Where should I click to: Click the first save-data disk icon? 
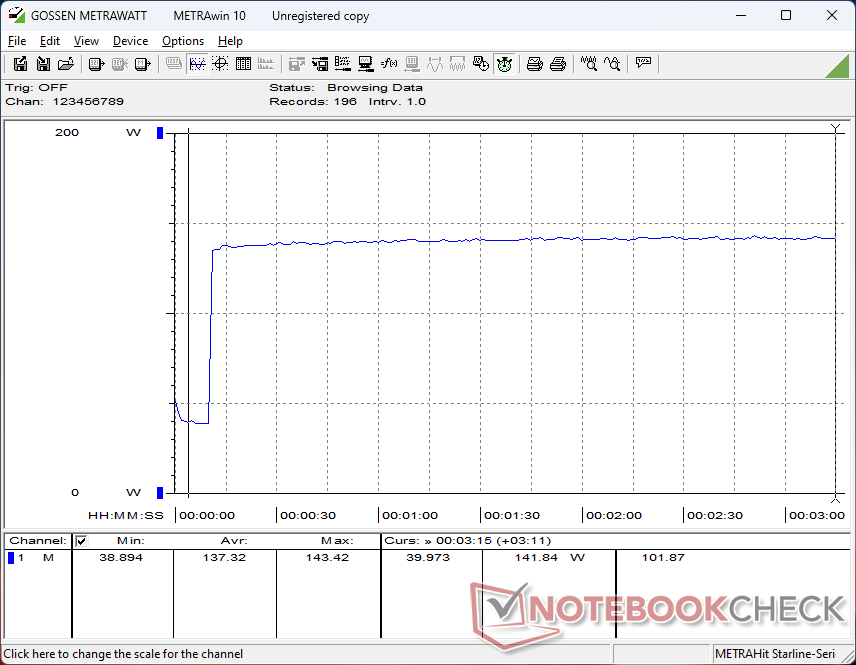click(21, 64)
